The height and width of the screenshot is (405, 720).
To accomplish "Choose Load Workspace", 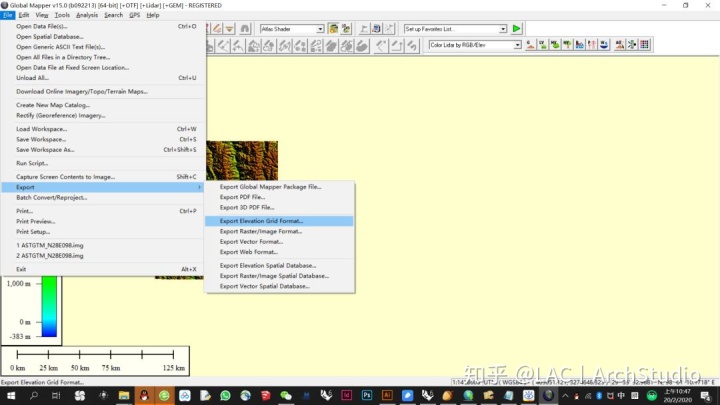I will (x=102, y=129).
